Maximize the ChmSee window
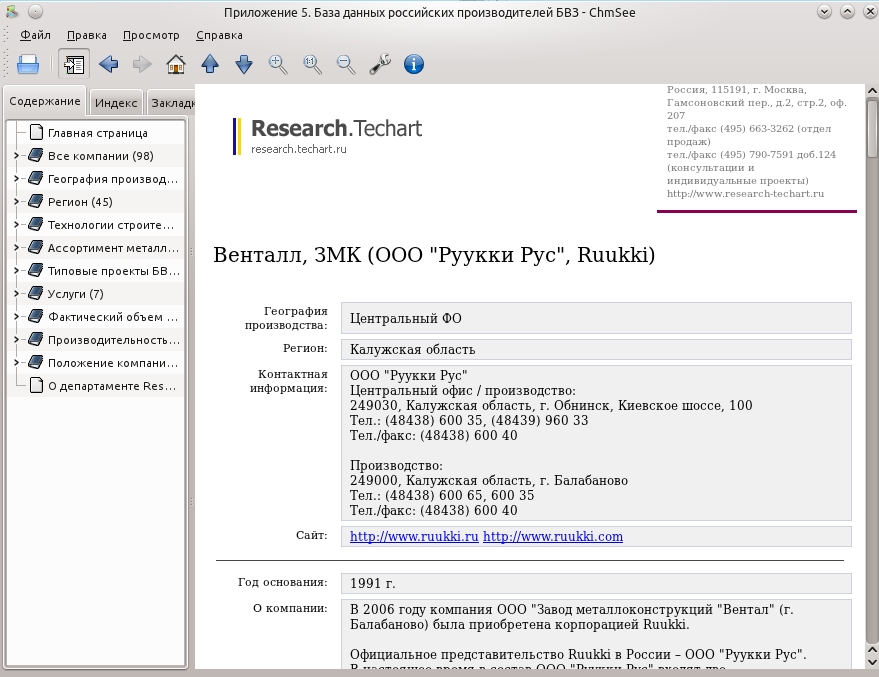Image resolution: width=879 pixels, height=677 pixels. pos(848,11)
